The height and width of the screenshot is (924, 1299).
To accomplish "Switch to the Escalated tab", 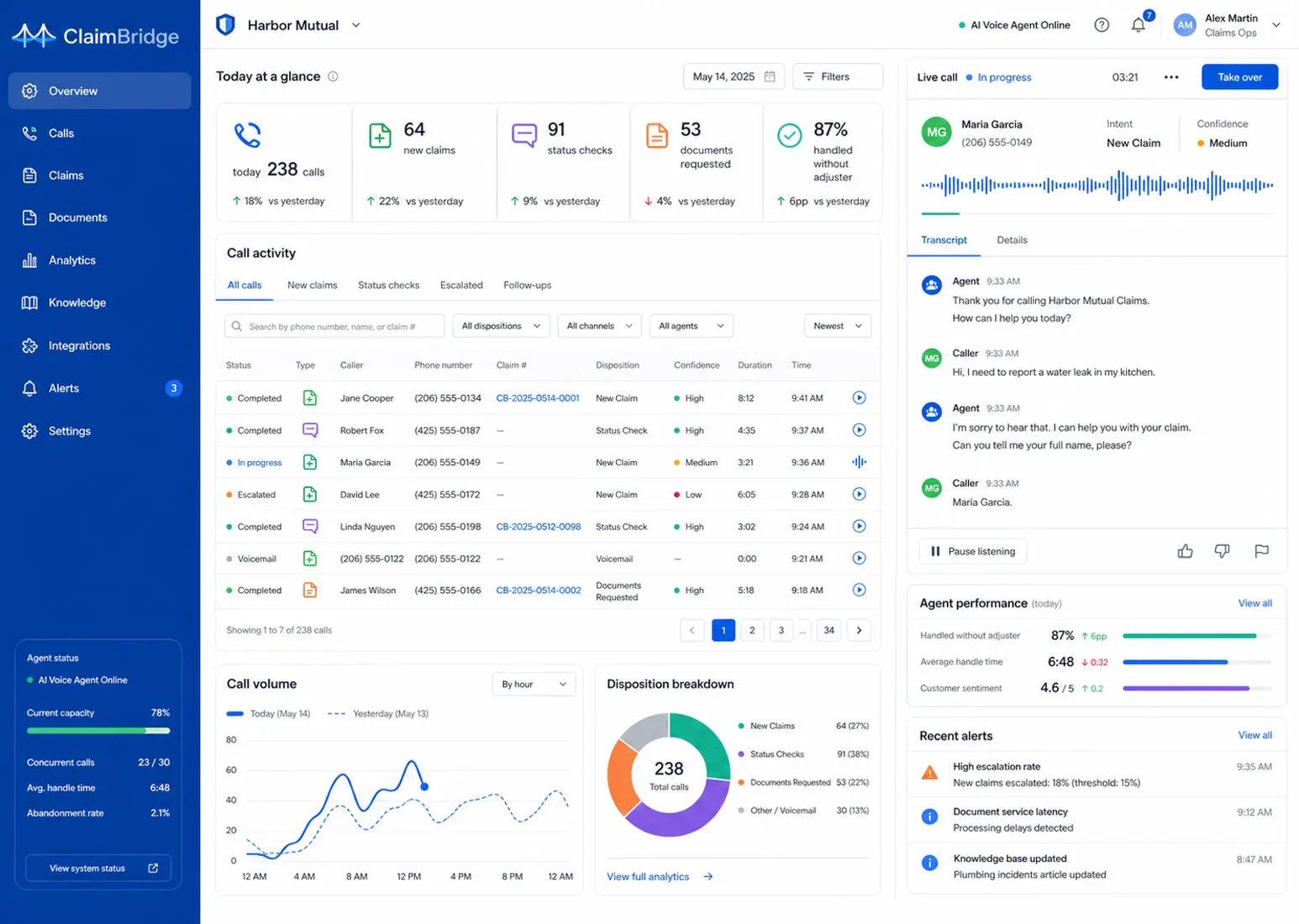I will pos(461,286).
